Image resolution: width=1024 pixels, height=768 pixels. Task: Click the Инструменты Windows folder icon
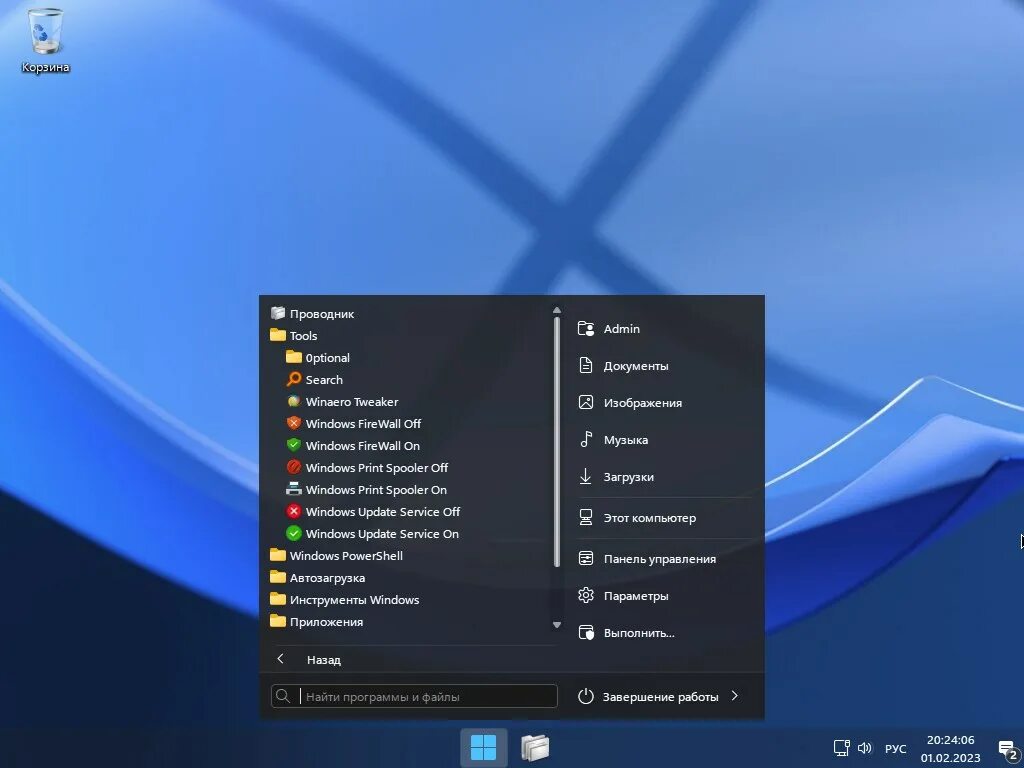[278, 600]
